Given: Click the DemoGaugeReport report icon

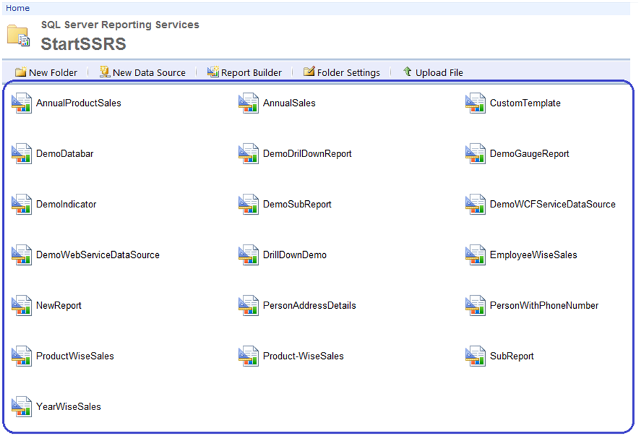Looking at the screenshot, I should (x=475, y=153).
